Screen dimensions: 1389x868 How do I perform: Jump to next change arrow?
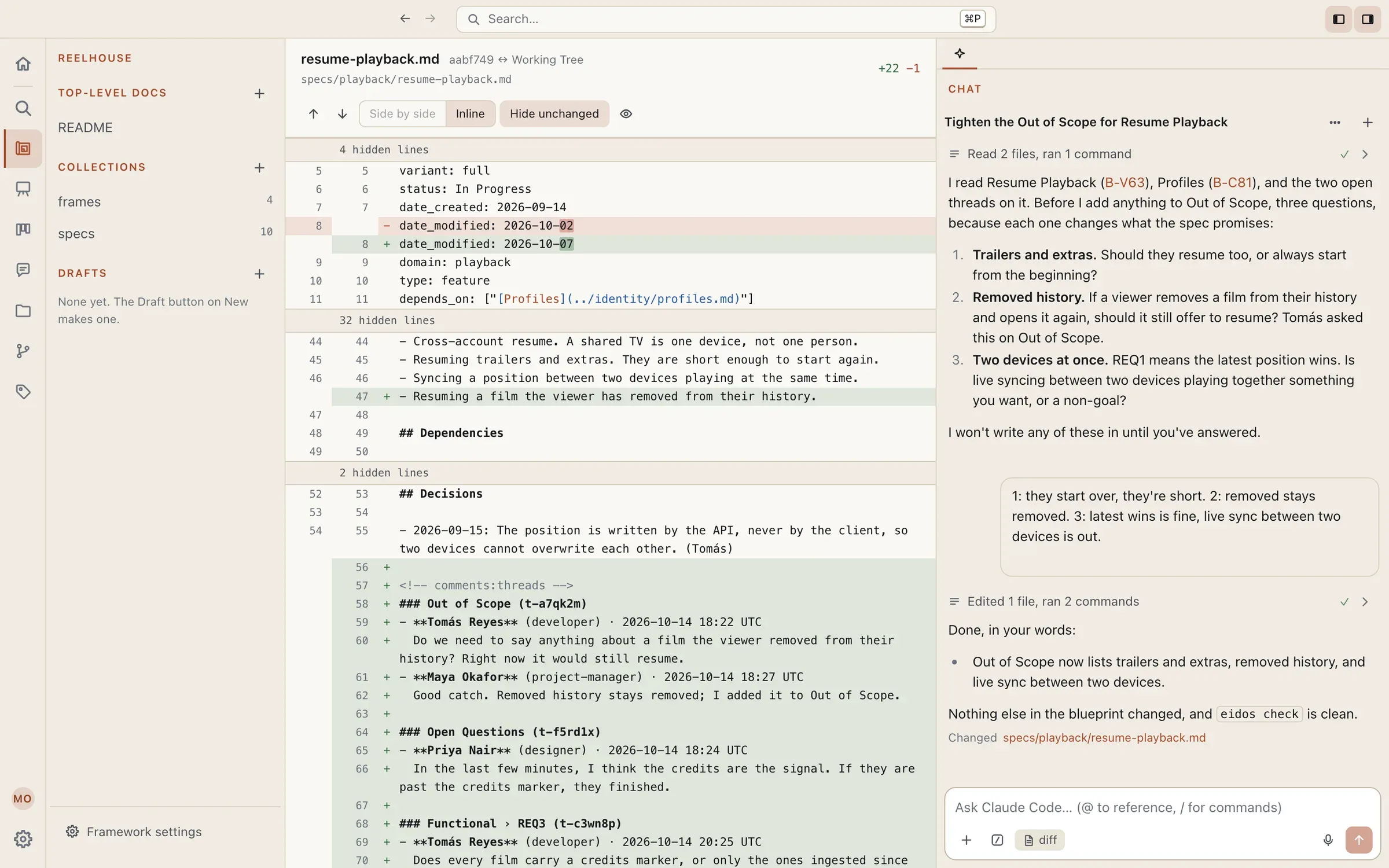pos(342,114)
